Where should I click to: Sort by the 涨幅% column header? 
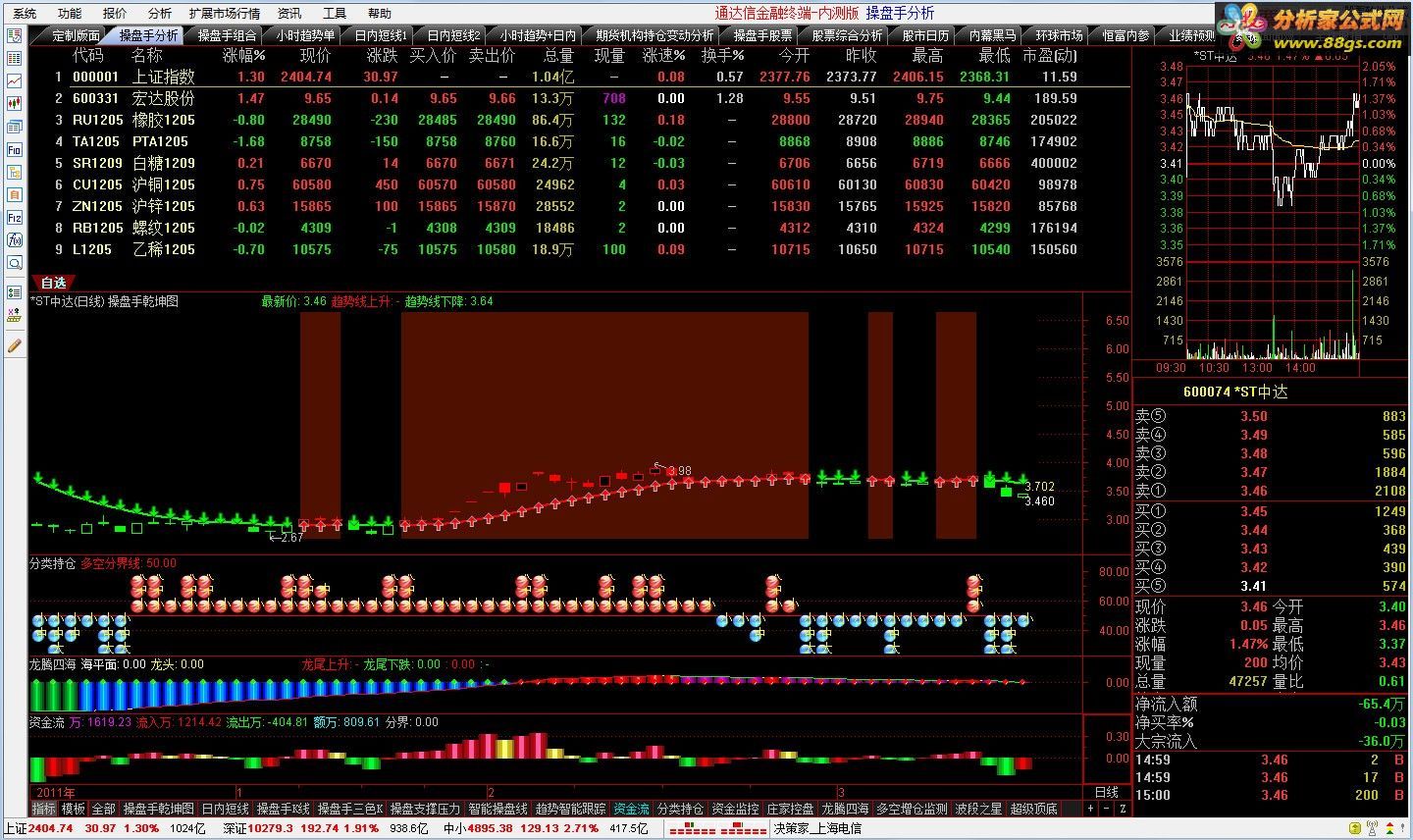point(243,55)
